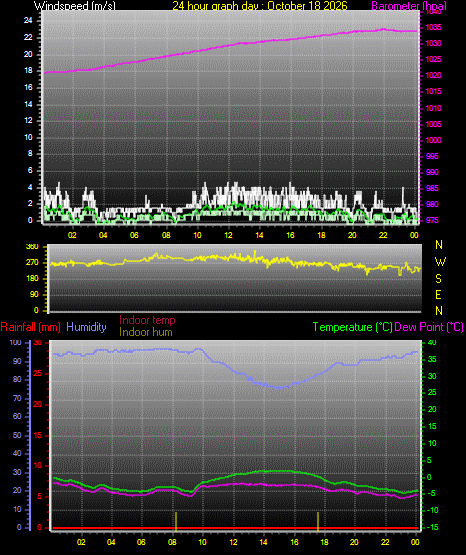Click the Indoor hum legend label
The width and height of the screenshot is (466, 555).
(x=146, y=332)
